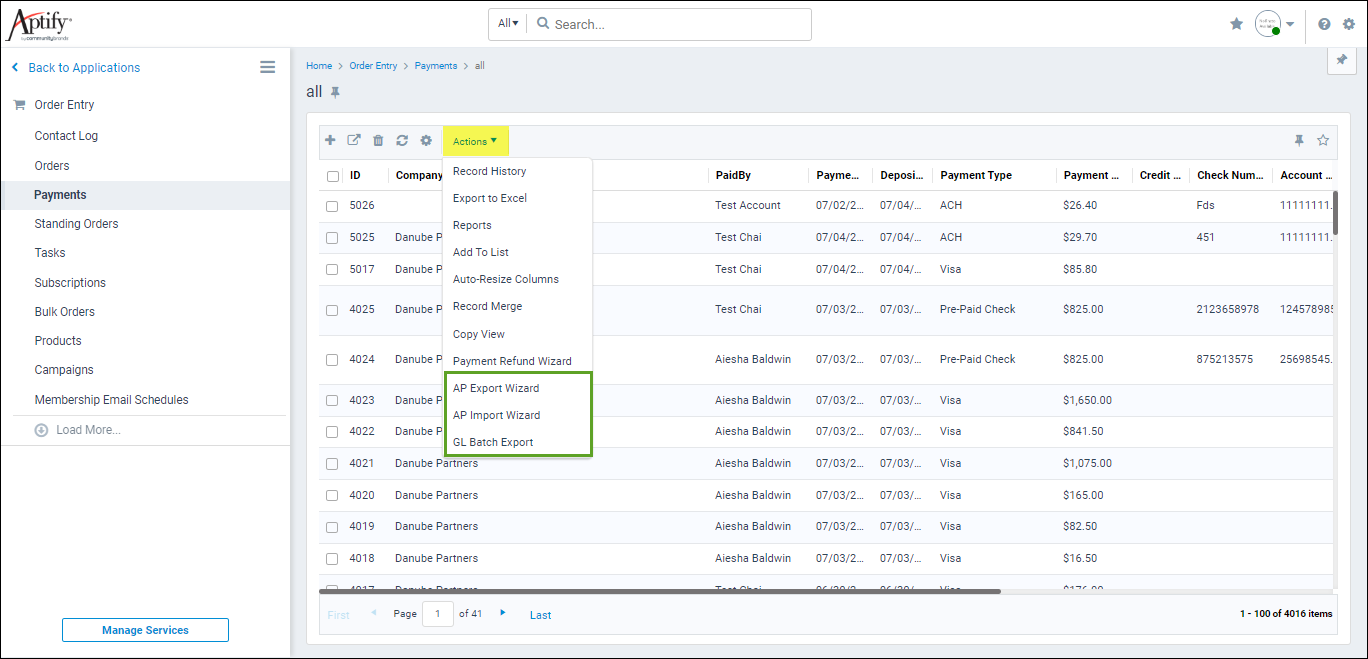Check the select-all header checkbox

[332, 175]
